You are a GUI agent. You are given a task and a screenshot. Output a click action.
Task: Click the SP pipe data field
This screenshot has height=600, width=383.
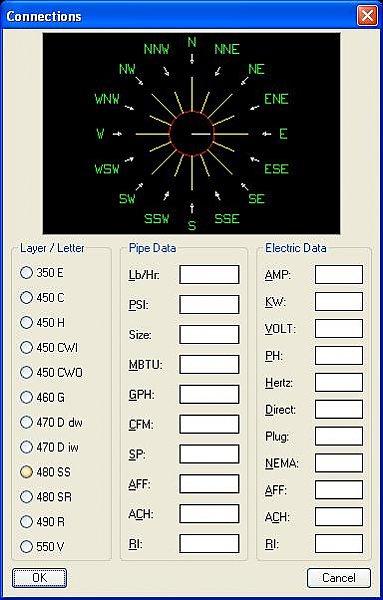point(209,454)
